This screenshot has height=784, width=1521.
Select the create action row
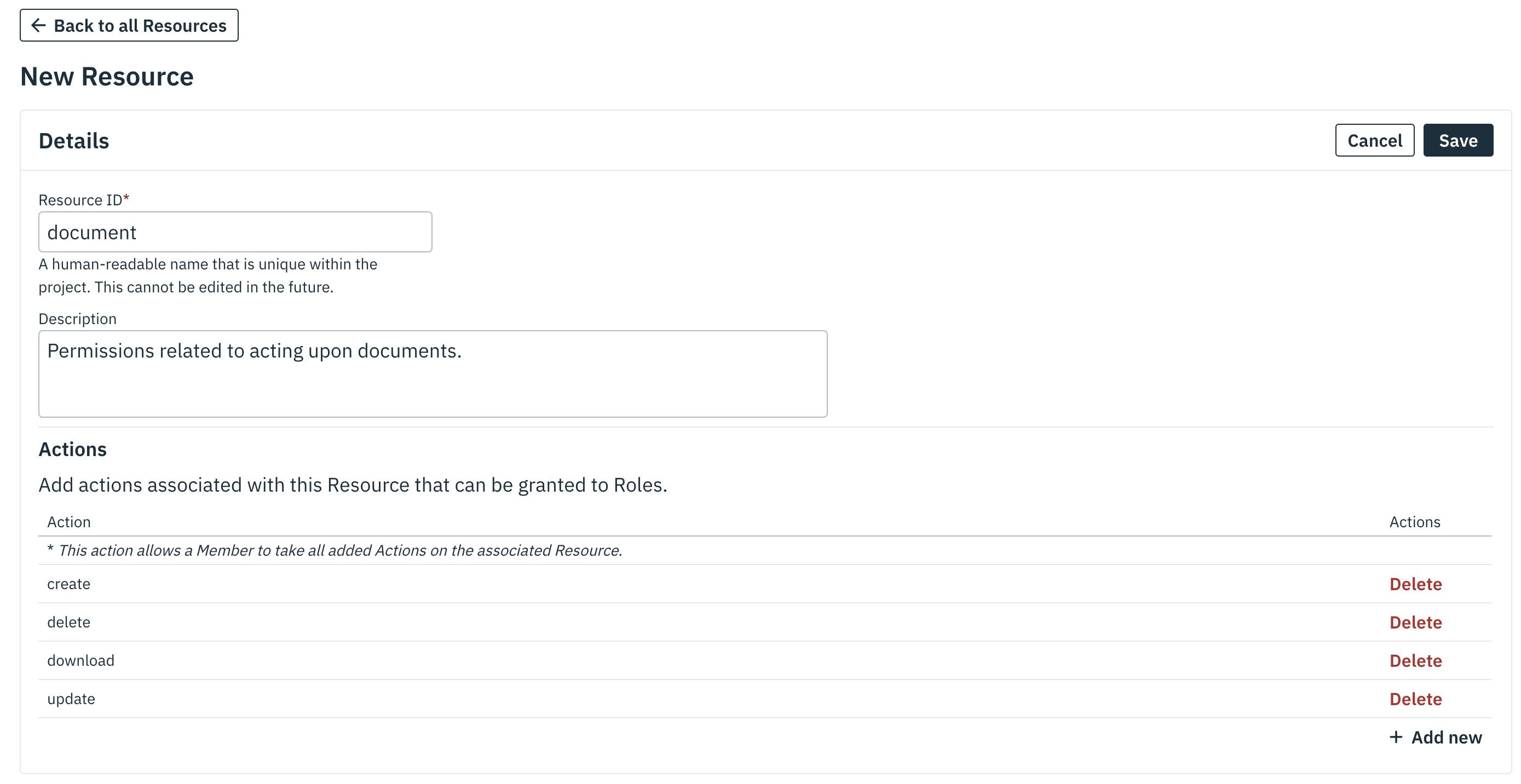(765, 584)
